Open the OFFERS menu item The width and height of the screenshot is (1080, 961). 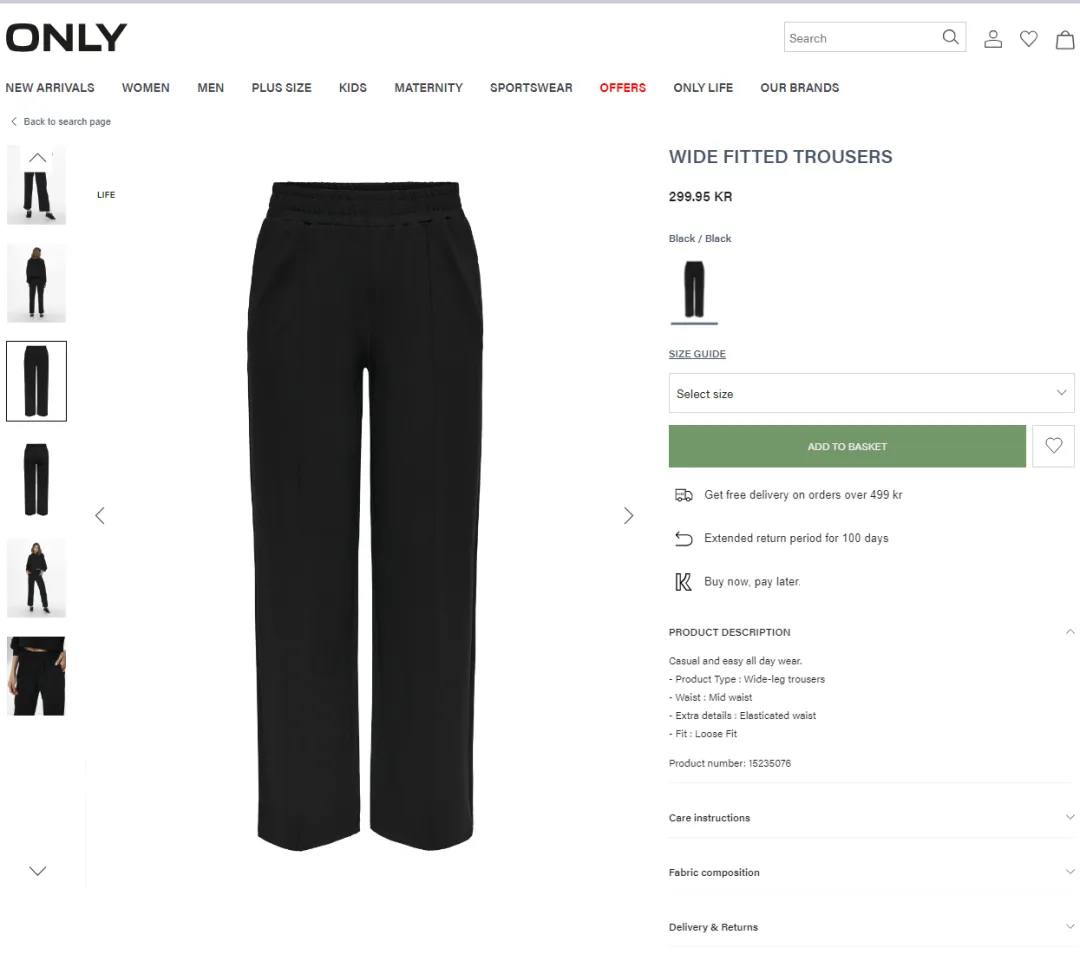pyautogui.click(x=623, y=87)
